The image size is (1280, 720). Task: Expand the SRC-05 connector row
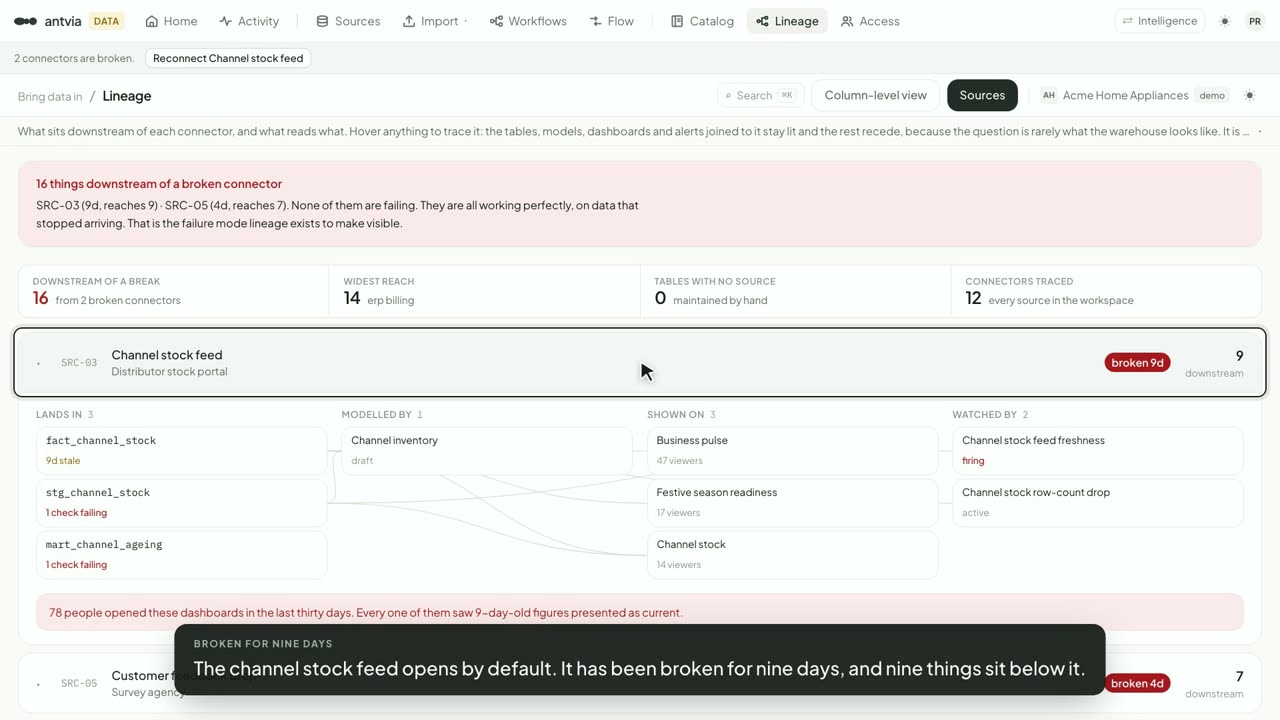[x=640, y=683]
